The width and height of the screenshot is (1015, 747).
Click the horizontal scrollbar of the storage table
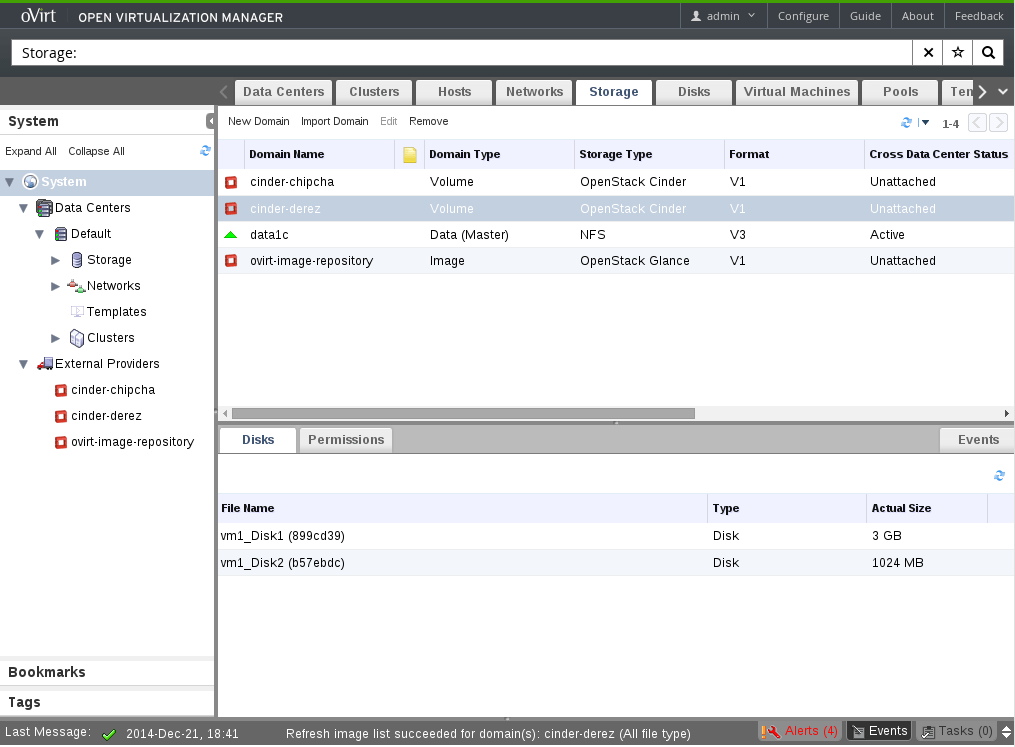pyautogui.click(x=463, y=413)
